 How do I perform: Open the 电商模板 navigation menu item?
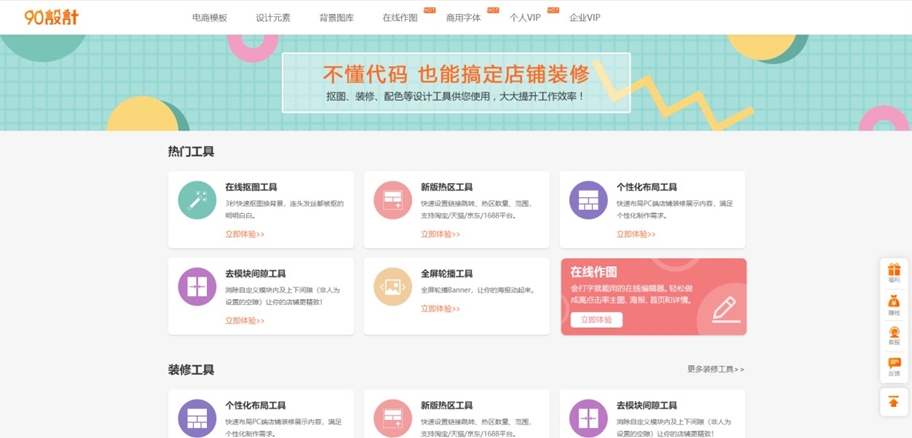tap(209, 18)
